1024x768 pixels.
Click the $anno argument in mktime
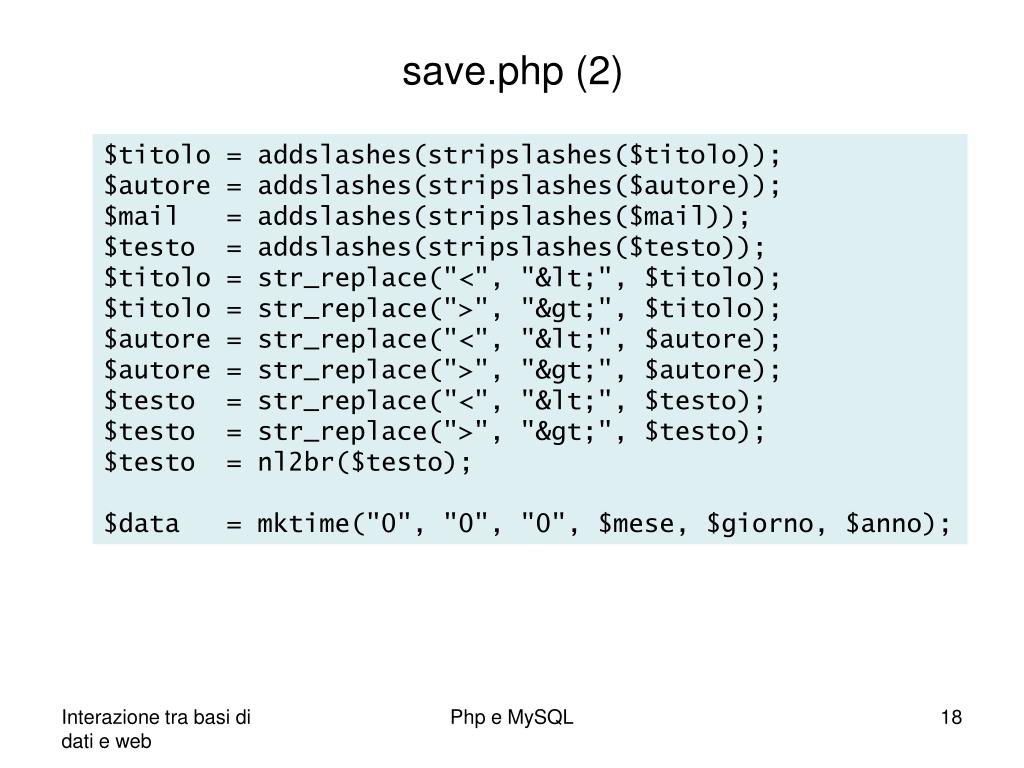[882, 524]
